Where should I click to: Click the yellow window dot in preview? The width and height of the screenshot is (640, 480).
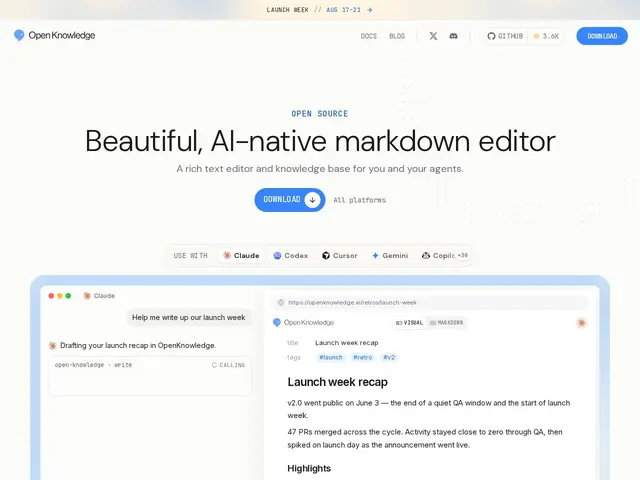pyautogui.click(x=60, y=296)
